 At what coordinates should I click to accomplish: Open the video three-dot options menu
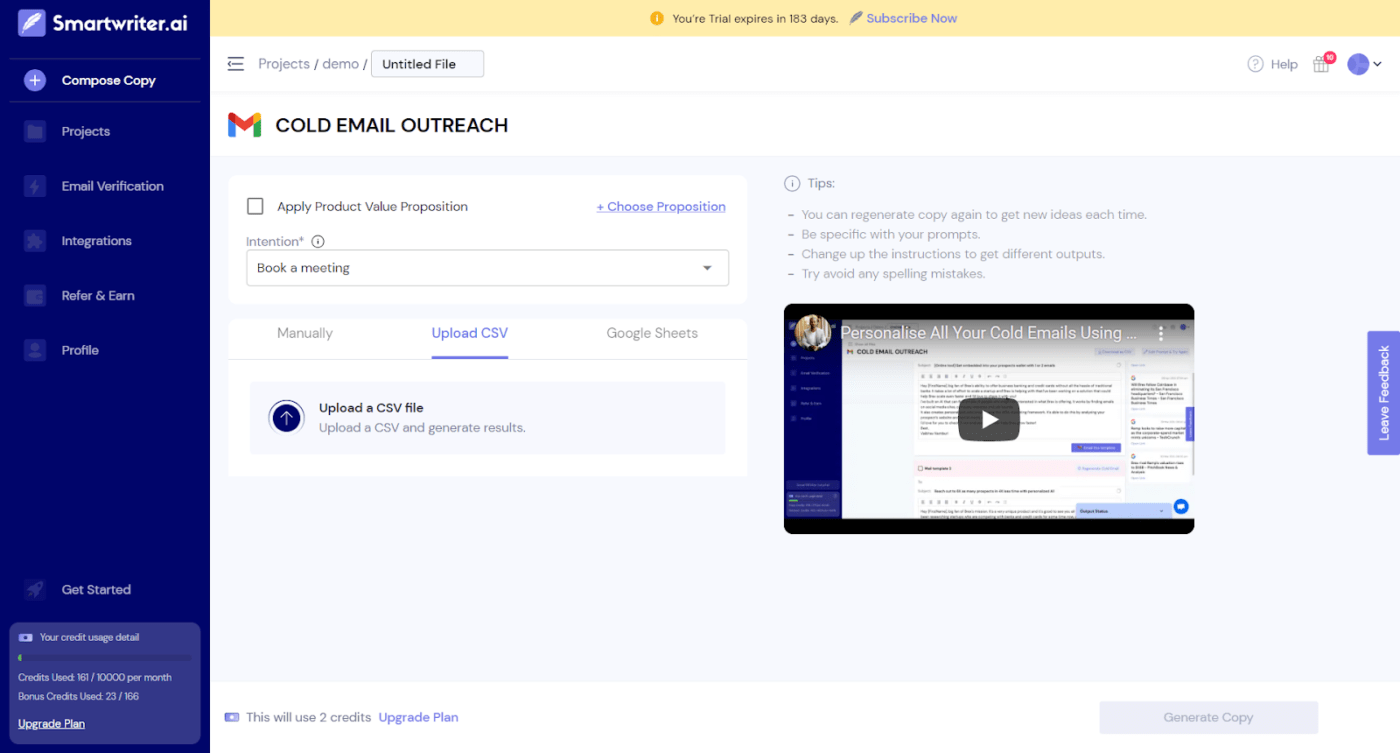1161,333
